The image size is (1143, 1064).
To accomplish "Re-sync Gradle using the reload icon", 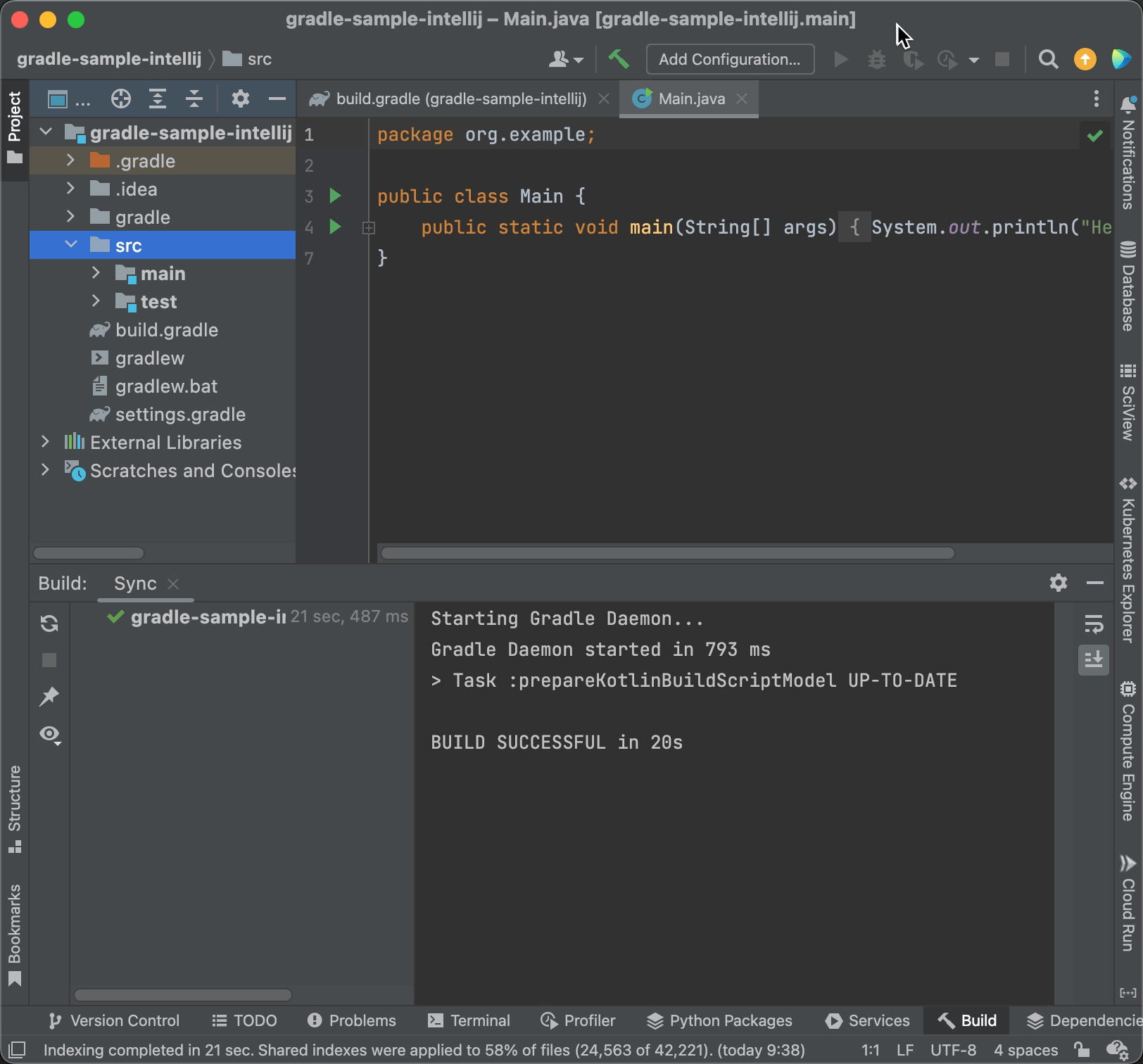I will tap(49, 623).
